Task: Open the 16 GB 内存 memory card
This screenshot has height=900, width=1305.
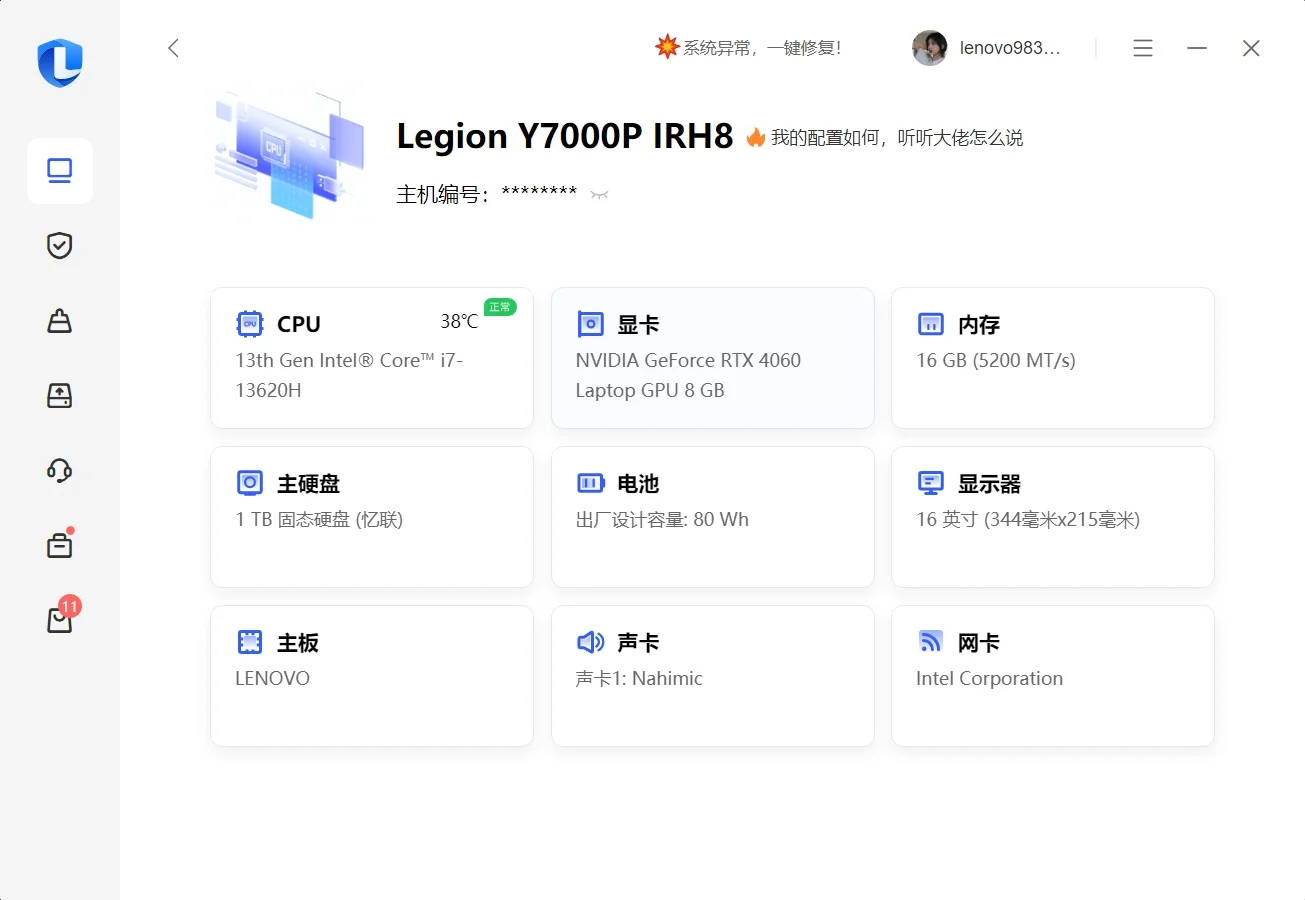Action: tap(1052, 358)
